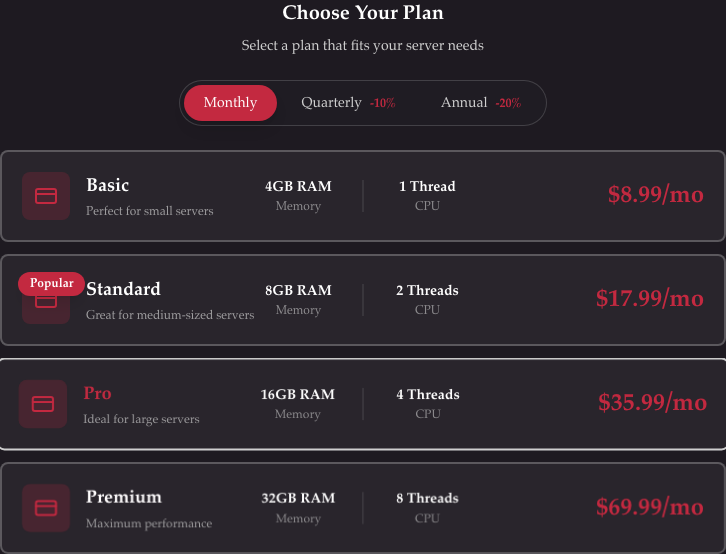This screenshot has height=554, width=726.
Task: Click the -20% annual discount label
Action: [508, 103]
